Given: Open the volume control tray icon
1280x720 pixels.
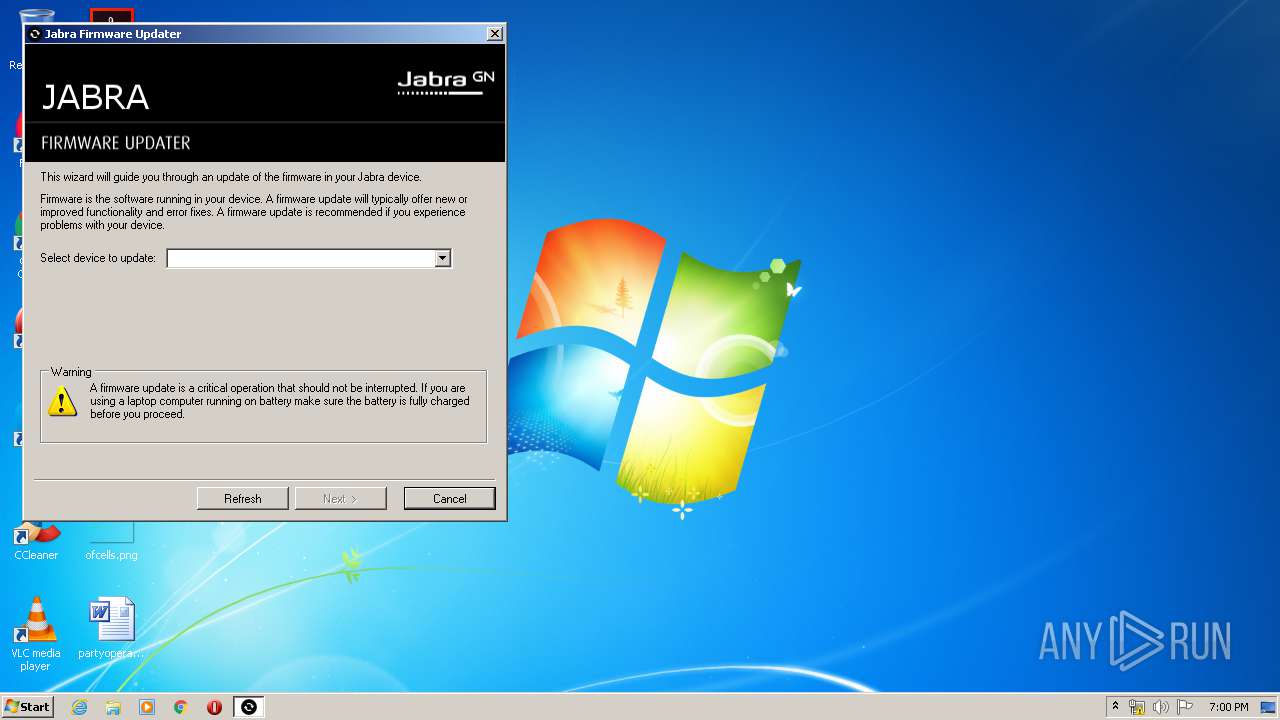Looking at the screenshot, I should point(1161,707).
